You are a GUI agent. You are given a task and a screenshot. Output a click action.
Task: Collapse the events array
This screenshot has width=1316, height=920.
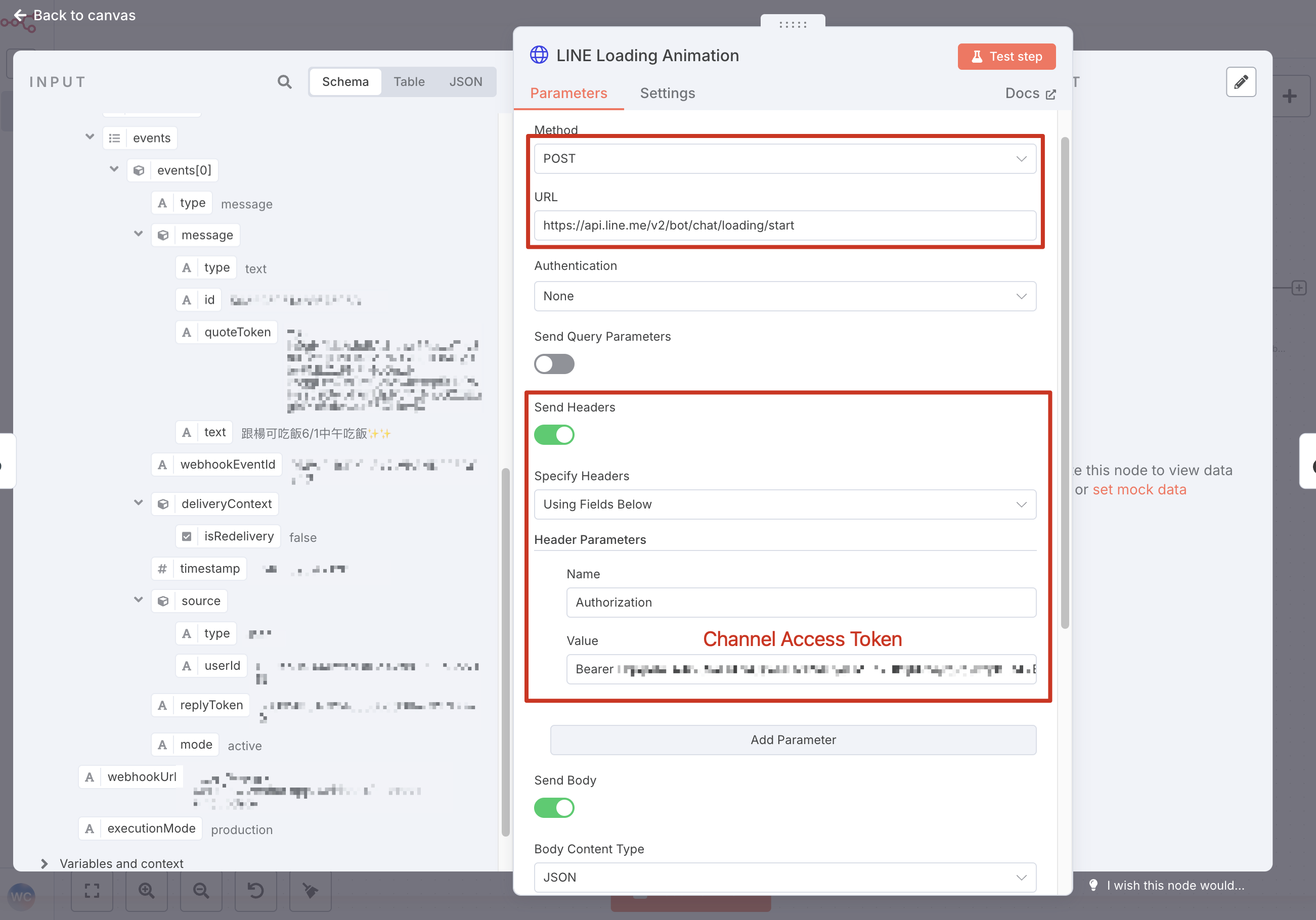[x=90, y=137]
